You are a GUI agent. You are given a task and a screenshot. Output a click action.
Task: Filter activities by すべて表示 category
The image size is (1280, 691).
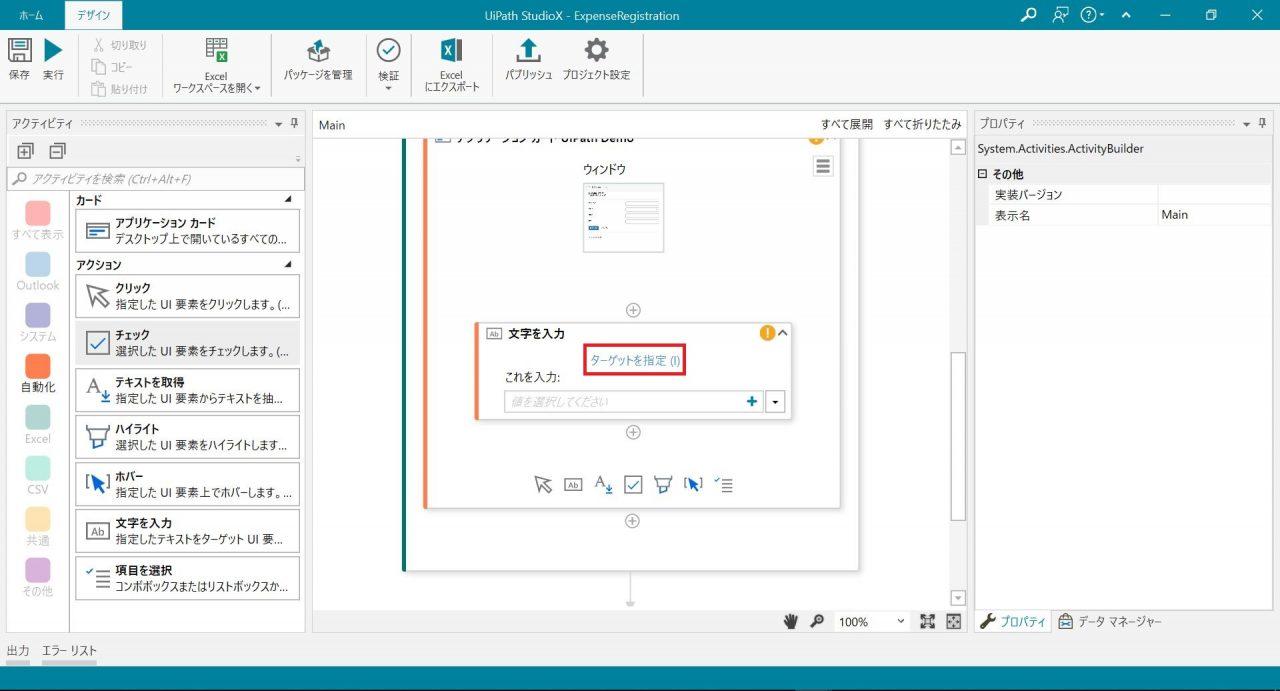tap(37, 220)
